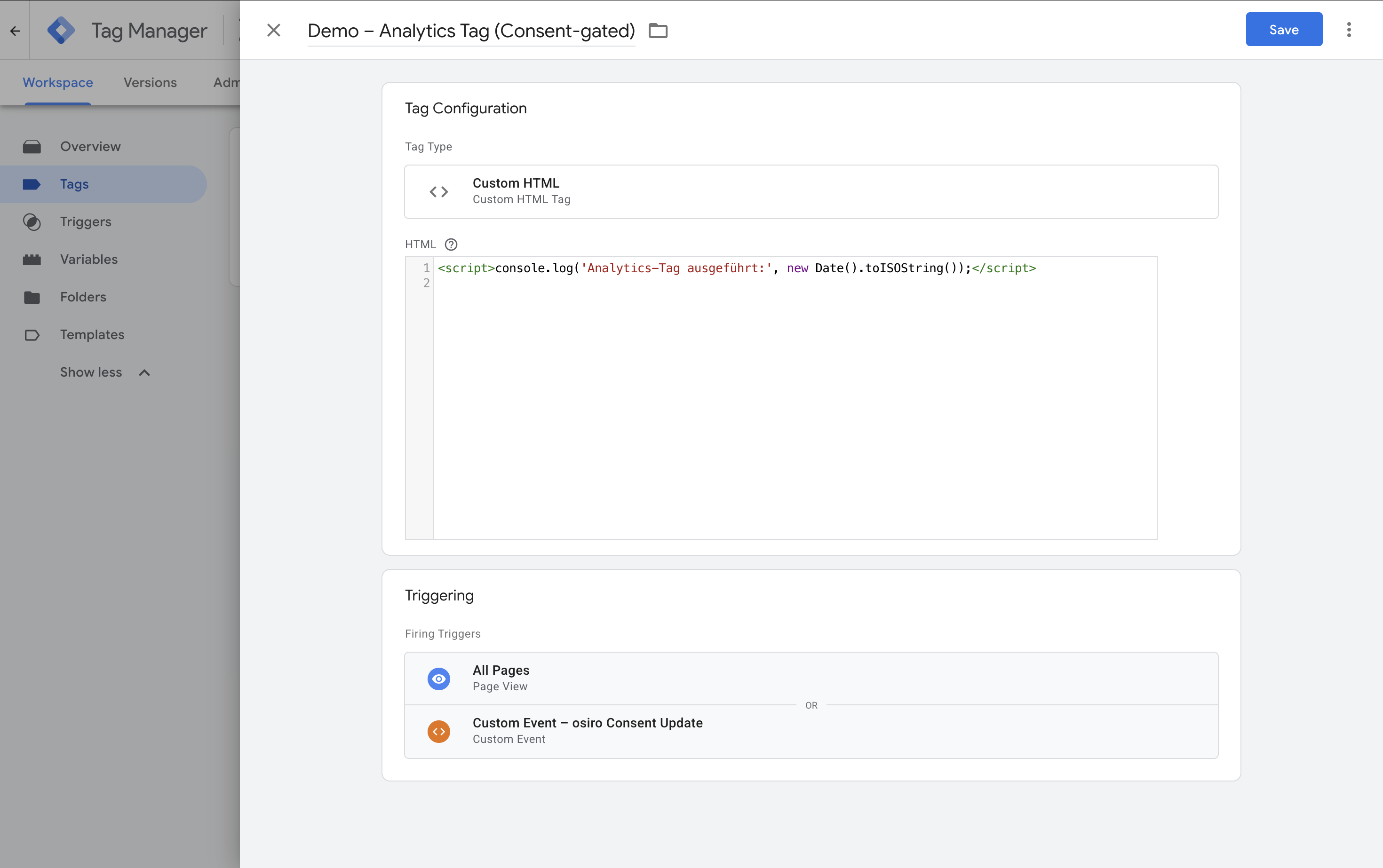Save the tag with the Save button
The image size is (1383, 868).
point(1284,29)
